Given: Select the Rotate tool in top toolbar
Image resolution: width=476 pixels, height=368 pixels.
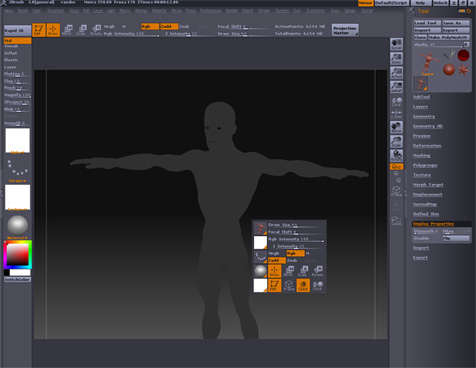Looking at the screenshot, I should [96, 30].
